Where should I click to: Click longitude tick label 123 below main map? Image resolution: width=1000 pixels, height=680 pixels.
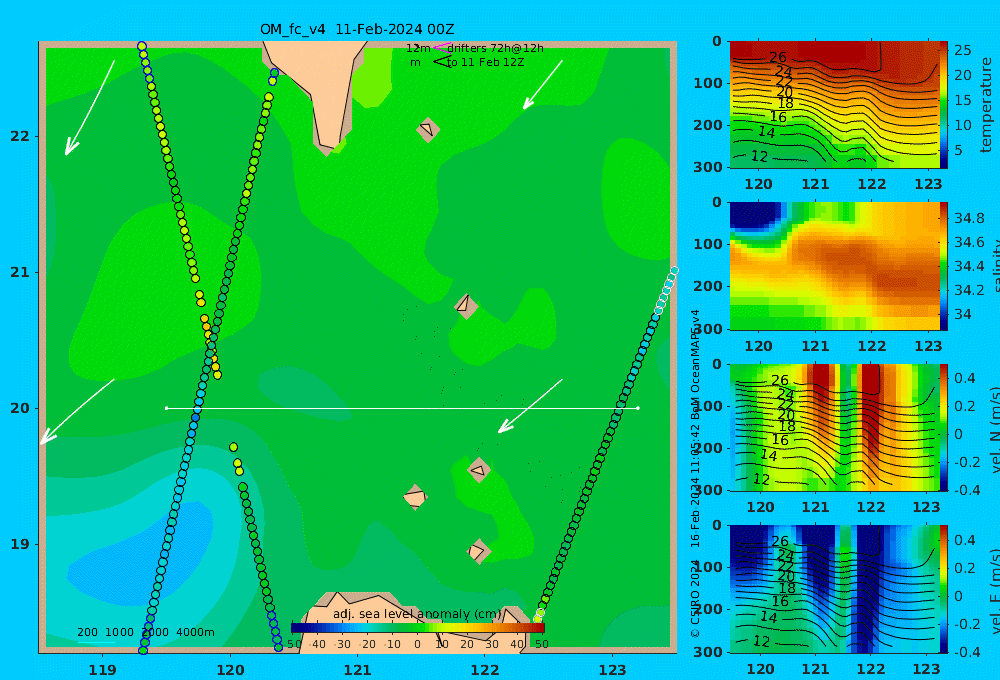(613, 670)
